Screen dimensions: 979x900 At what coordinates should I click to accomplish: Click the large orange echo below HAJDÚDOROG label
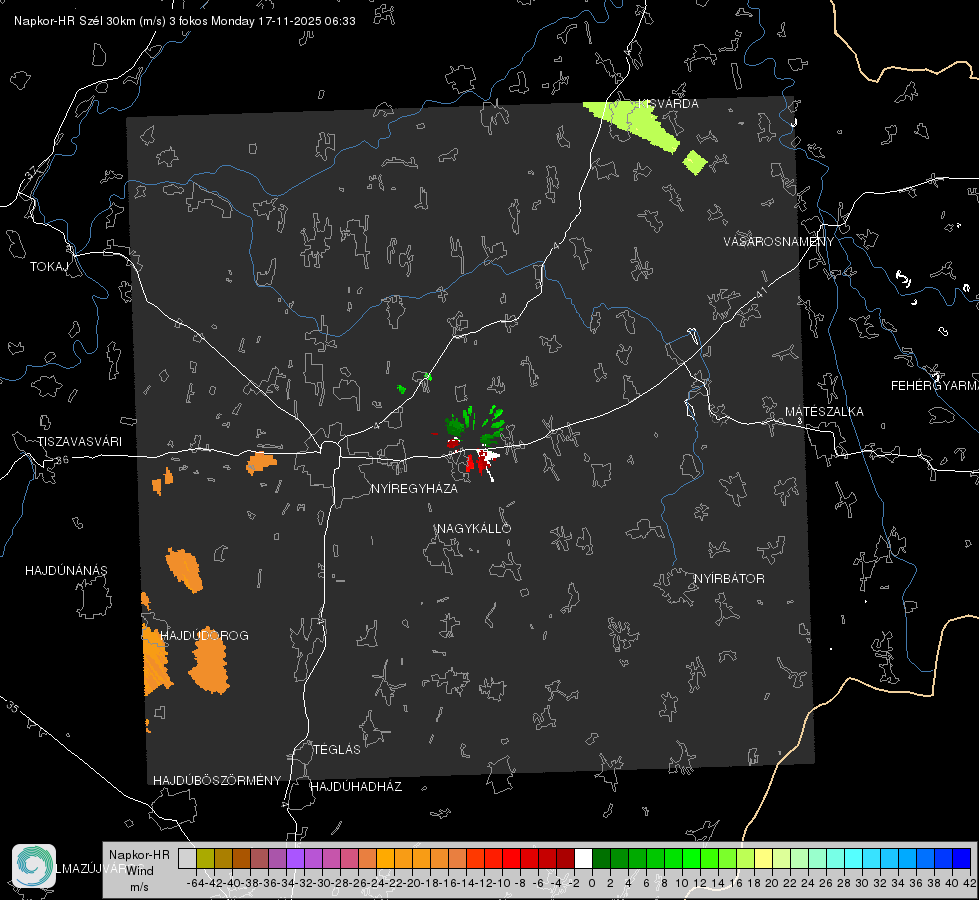tap(209, 660)
